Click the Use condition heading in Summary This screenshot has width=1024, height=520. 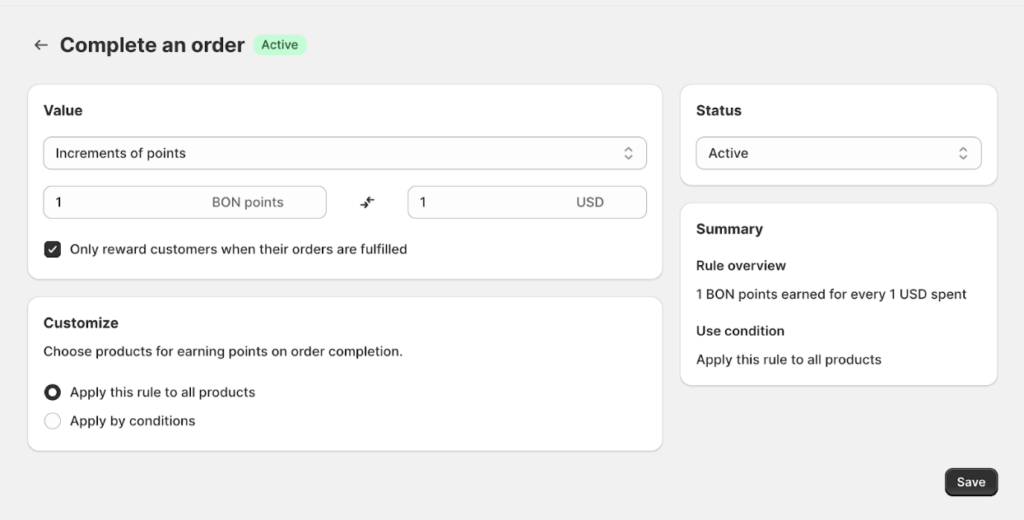740,331
